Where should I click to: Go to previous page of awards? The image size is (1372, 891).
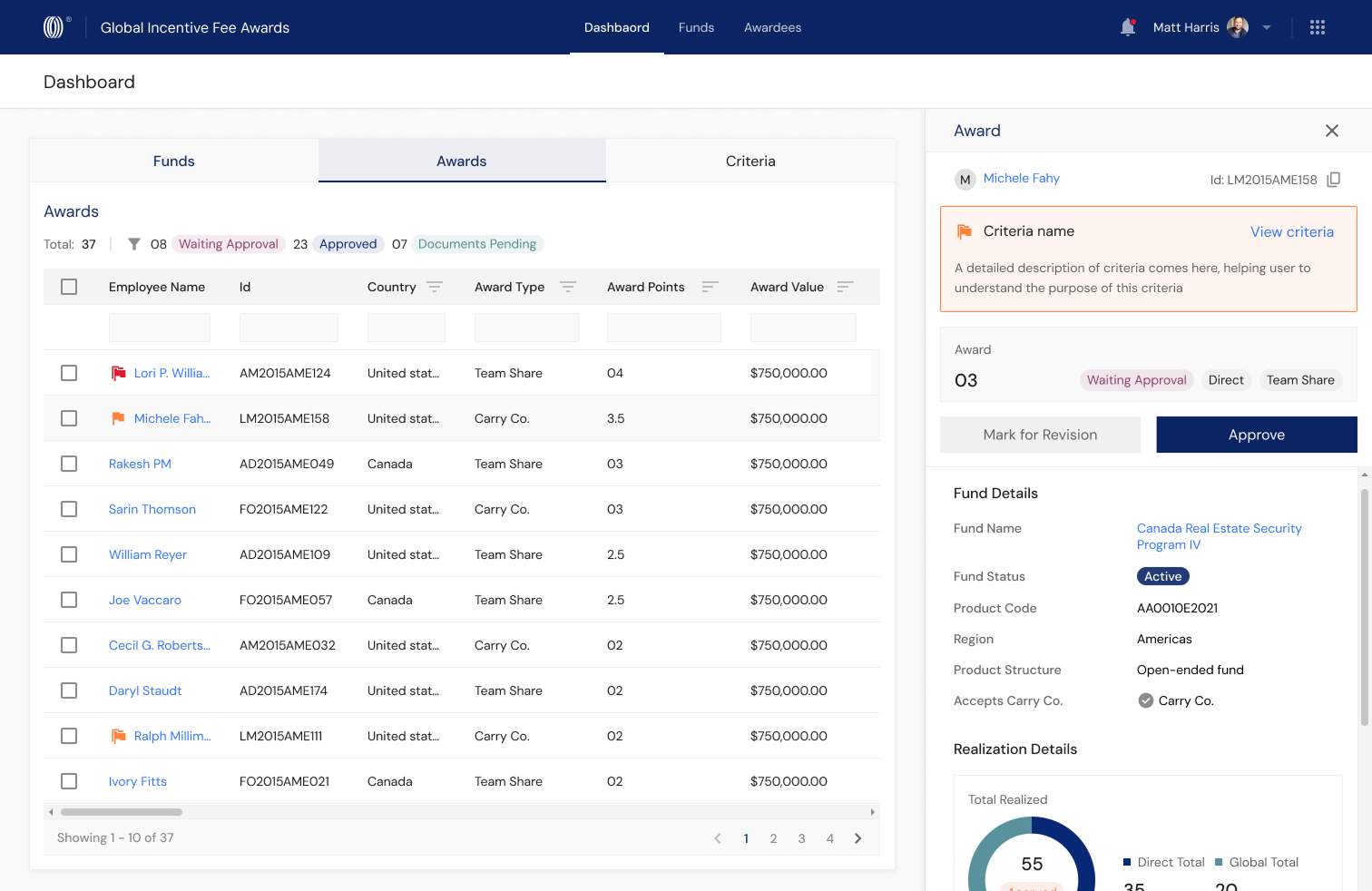(718, 838)
